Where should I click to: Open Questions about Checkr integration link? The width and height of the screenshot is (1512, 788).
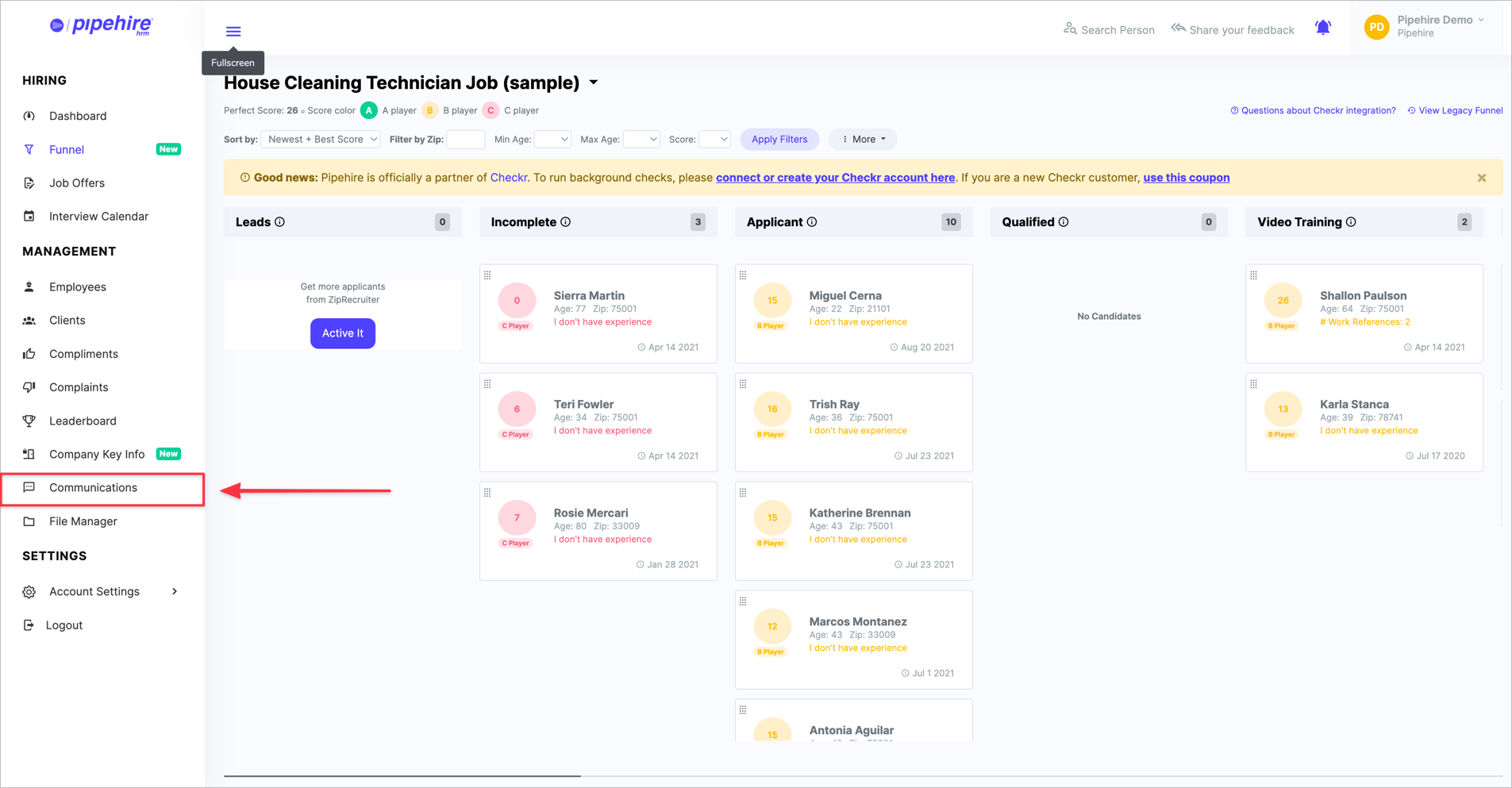[1313, 111]
